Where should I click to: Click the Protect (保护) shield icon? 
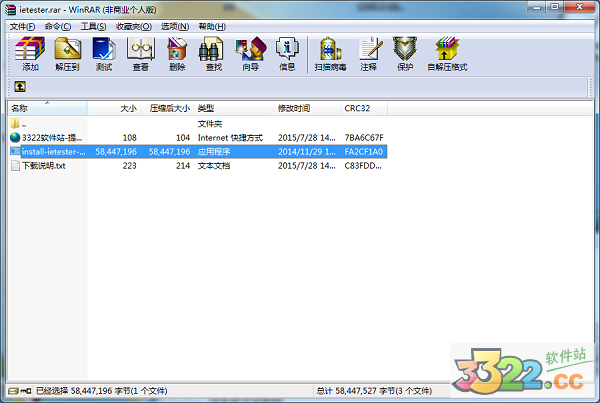coord(405,54)
